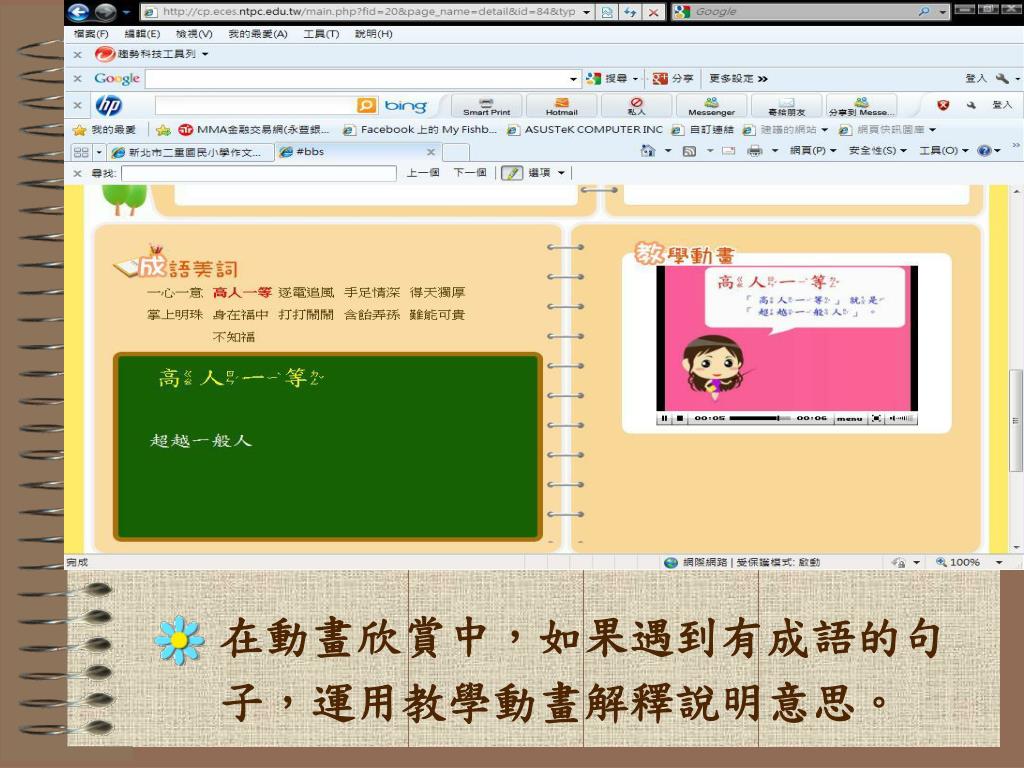Click the RSS feeds icon
1024x768 pixels.
689,151
